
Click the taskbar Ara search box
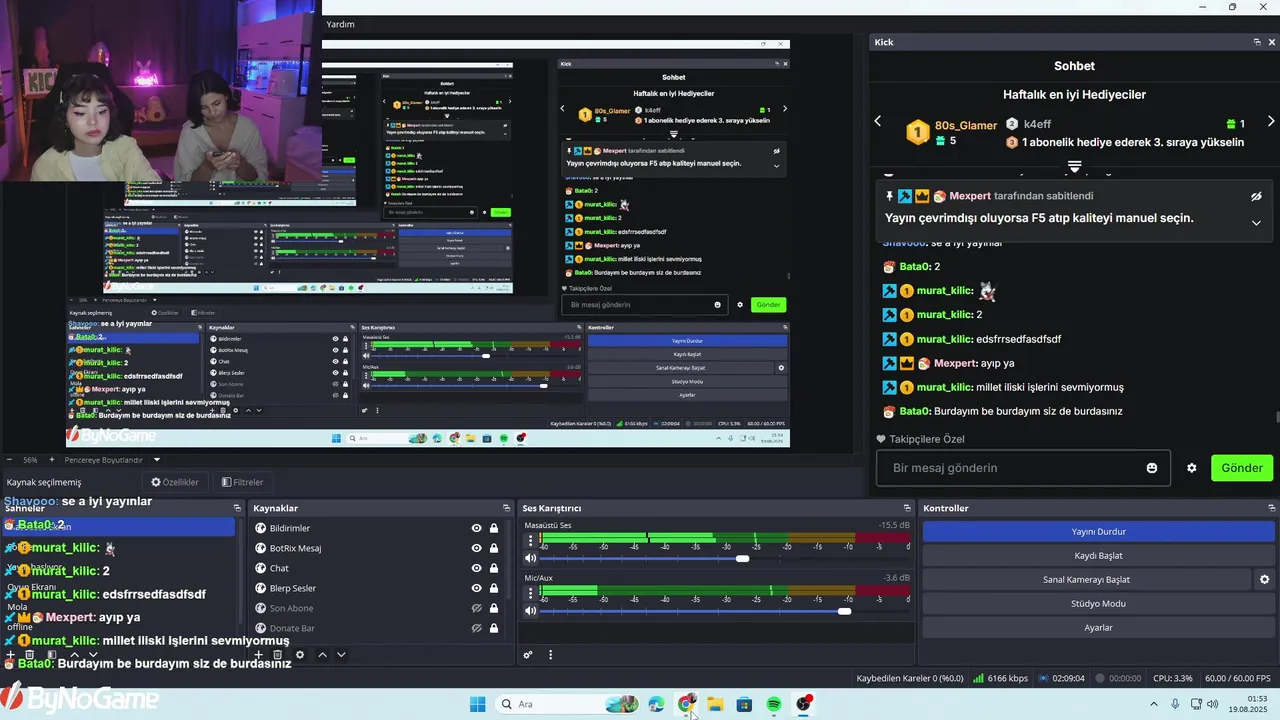pyautogui.click(x=566, y=704)
